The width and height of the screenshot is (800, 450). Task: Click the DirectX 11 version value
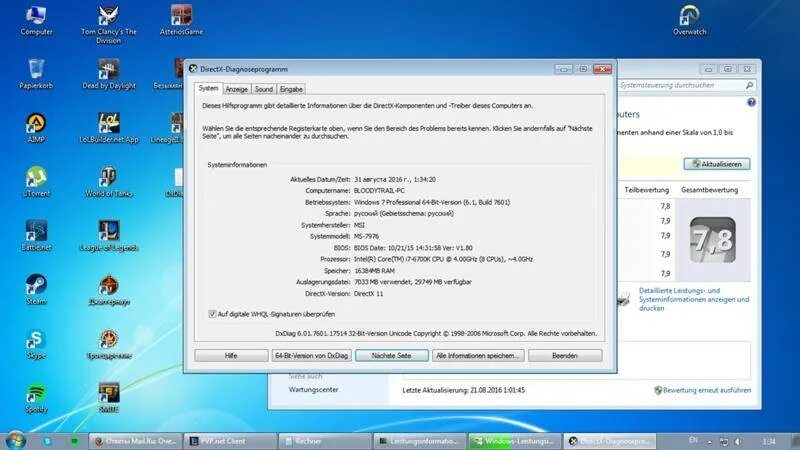[x=368, y=294]
